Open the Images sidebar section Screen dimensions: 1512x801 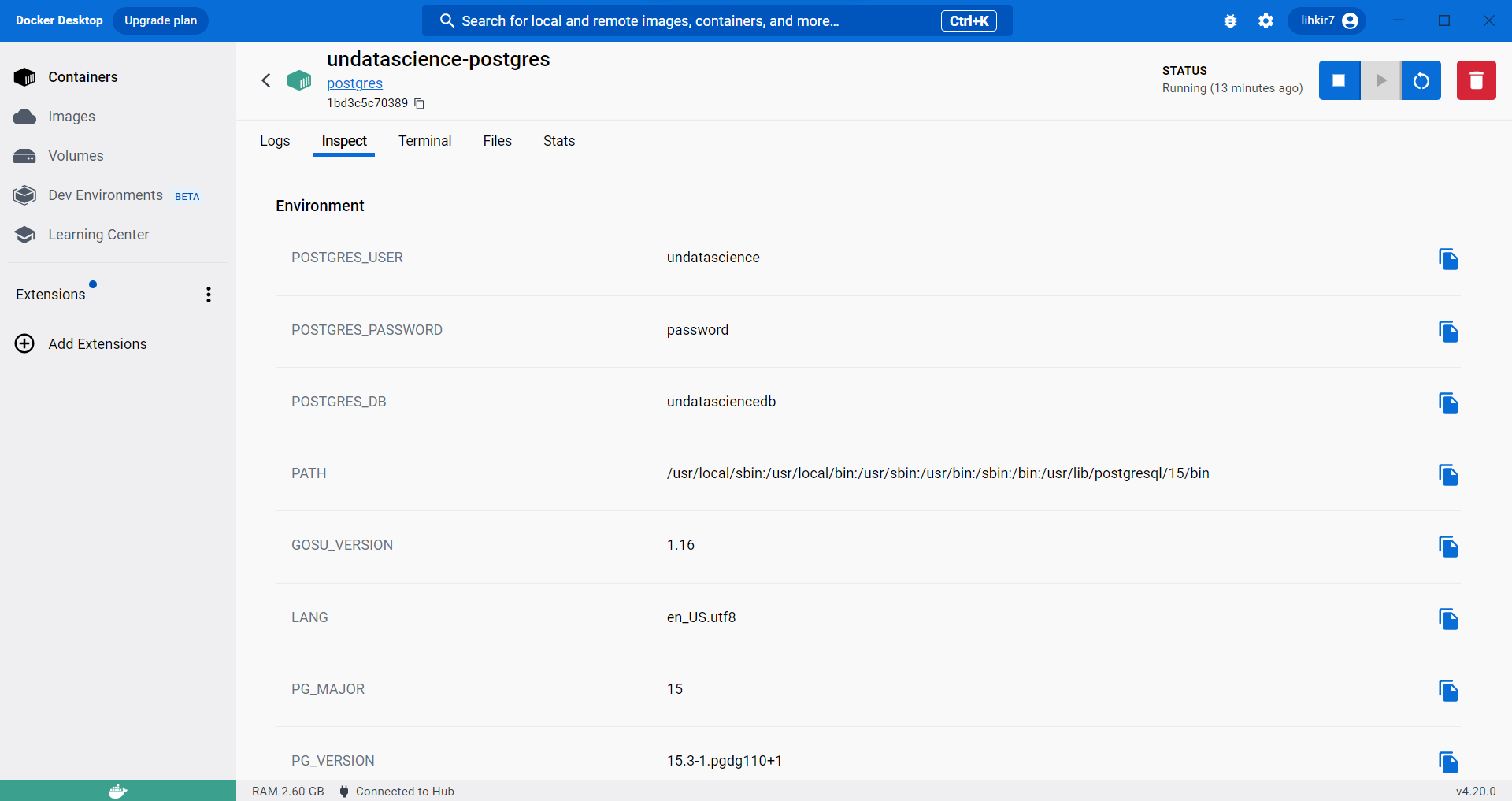[55, 117]
